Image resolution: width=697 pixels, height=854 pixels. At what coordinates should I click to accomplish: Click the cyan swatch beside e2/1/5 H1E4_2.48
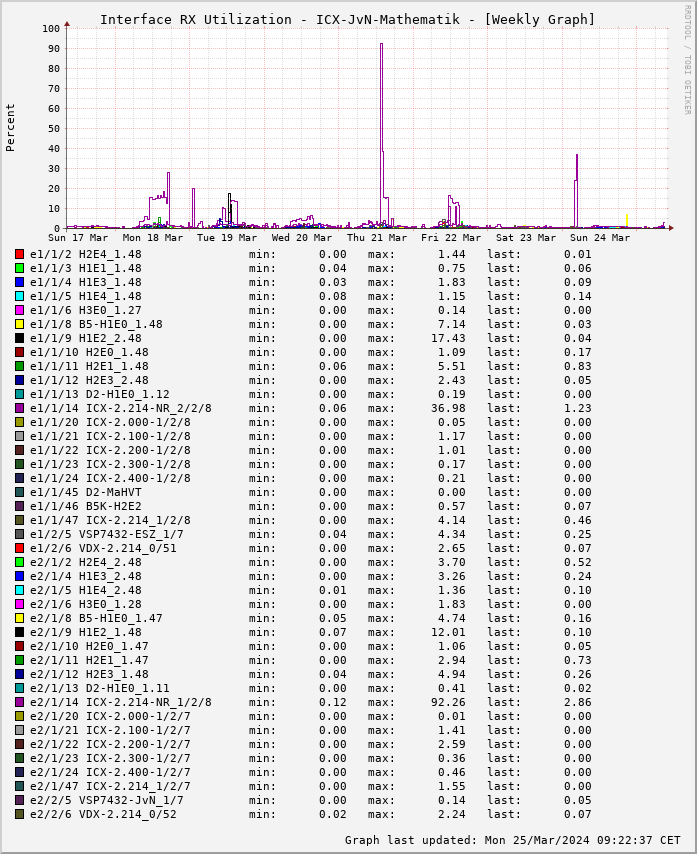(19, 590)
